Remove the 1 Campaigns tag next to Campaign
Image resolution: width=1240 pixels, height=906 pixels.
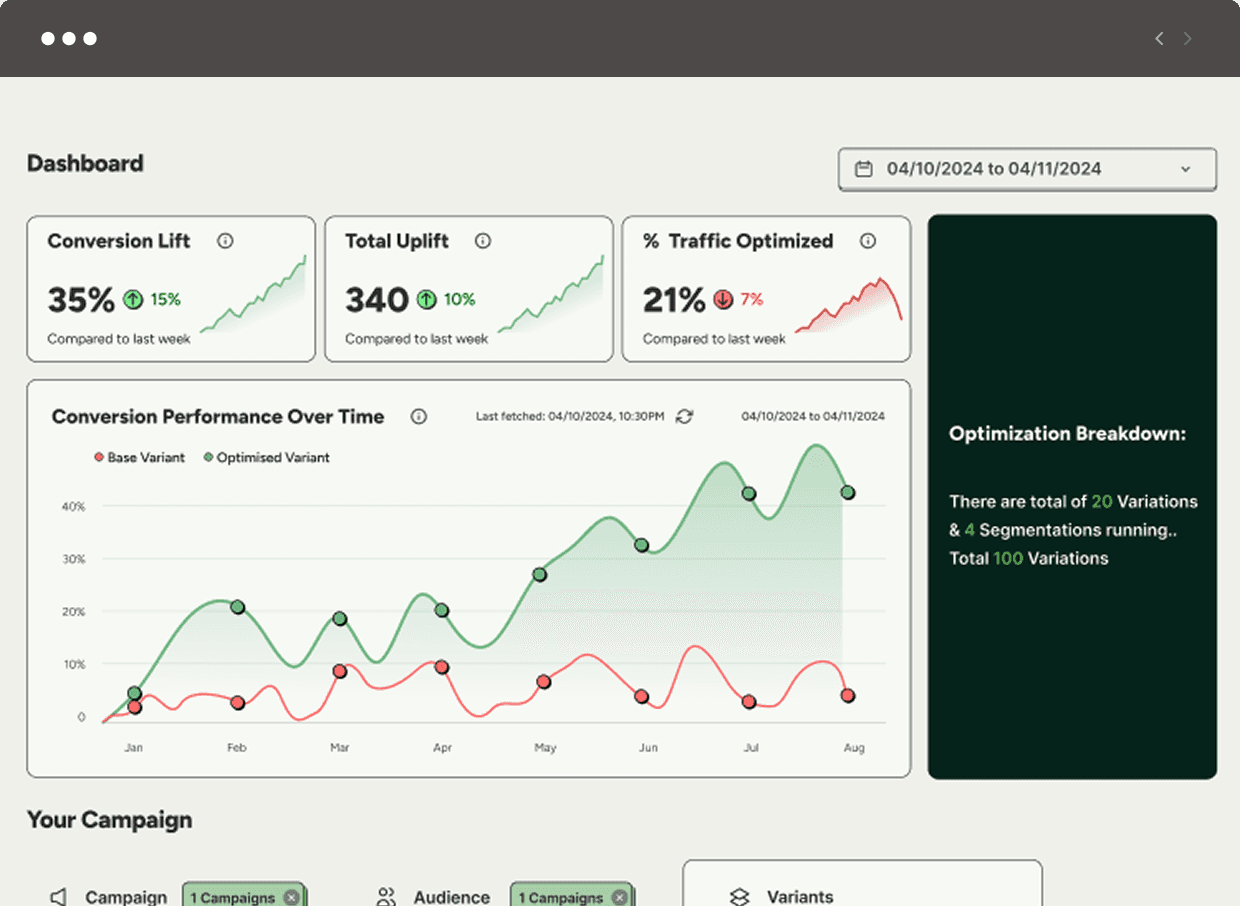[290, 897]
